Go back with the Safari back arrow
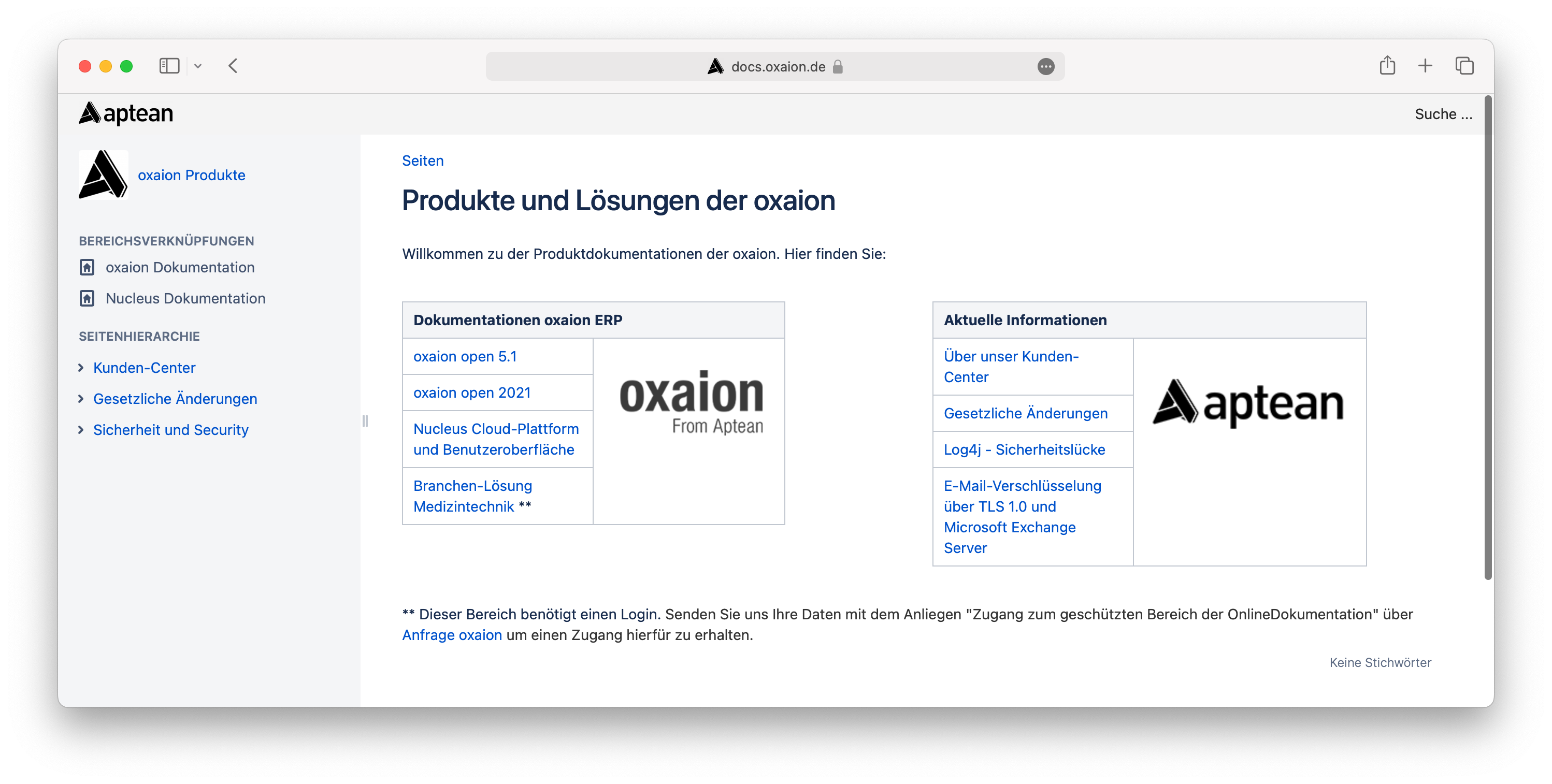The height and width of the screenshot is (784, 1552). click(x=233, y=66)
